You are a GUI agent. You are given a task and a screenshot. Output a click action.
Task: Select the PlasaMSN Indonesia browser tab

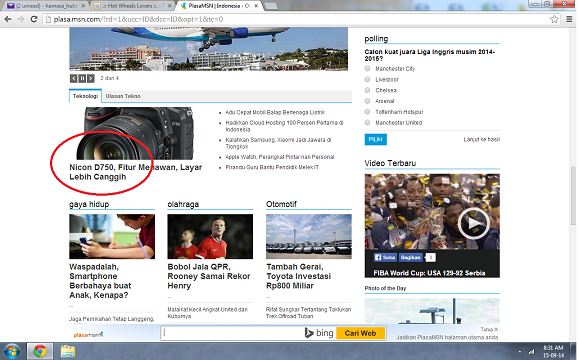219,6
